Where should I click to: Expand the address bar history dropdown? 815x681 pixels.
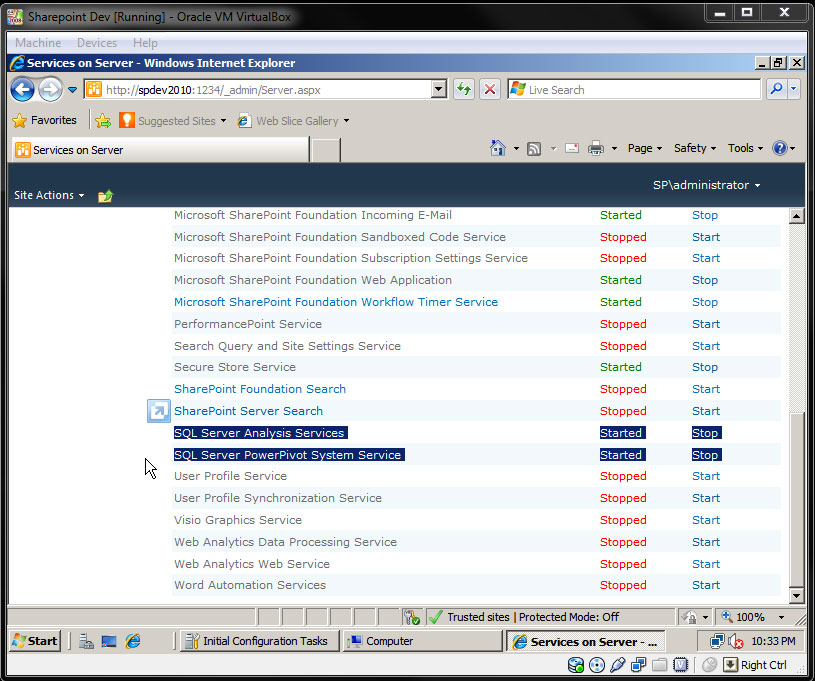(x=439, y=89)
